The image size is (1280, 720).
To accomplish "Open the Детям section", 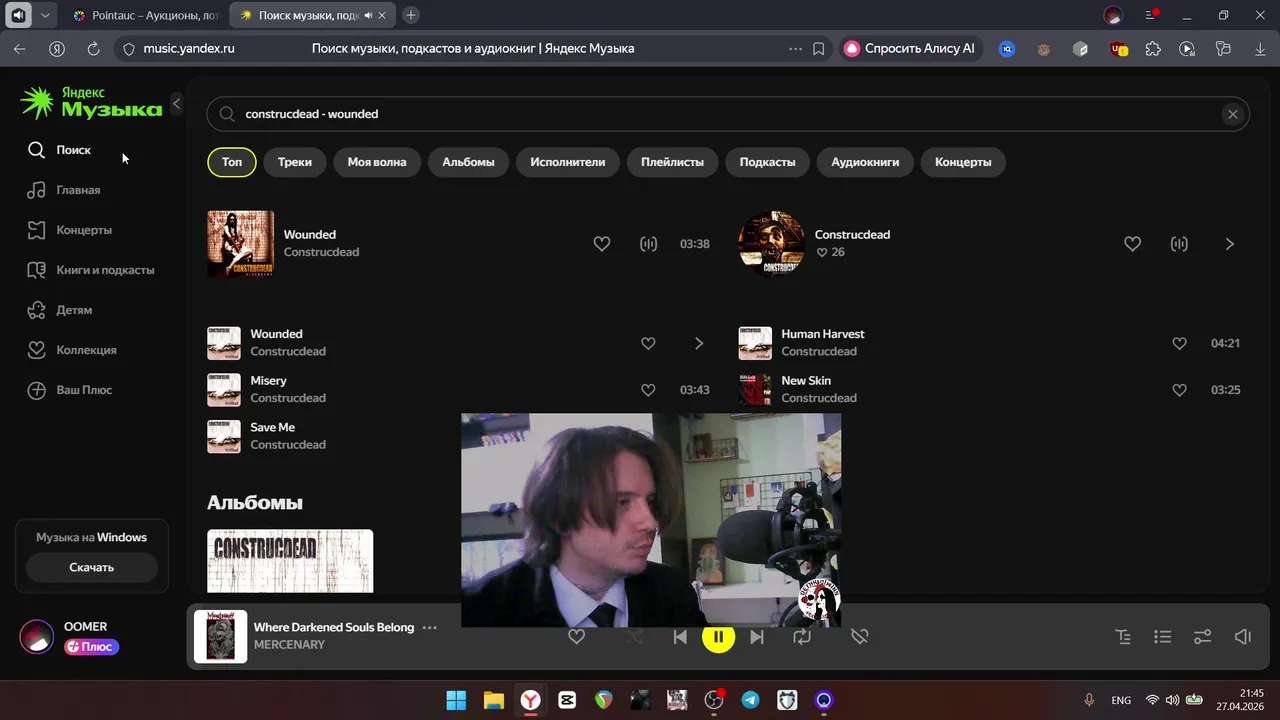I will 60,310.
